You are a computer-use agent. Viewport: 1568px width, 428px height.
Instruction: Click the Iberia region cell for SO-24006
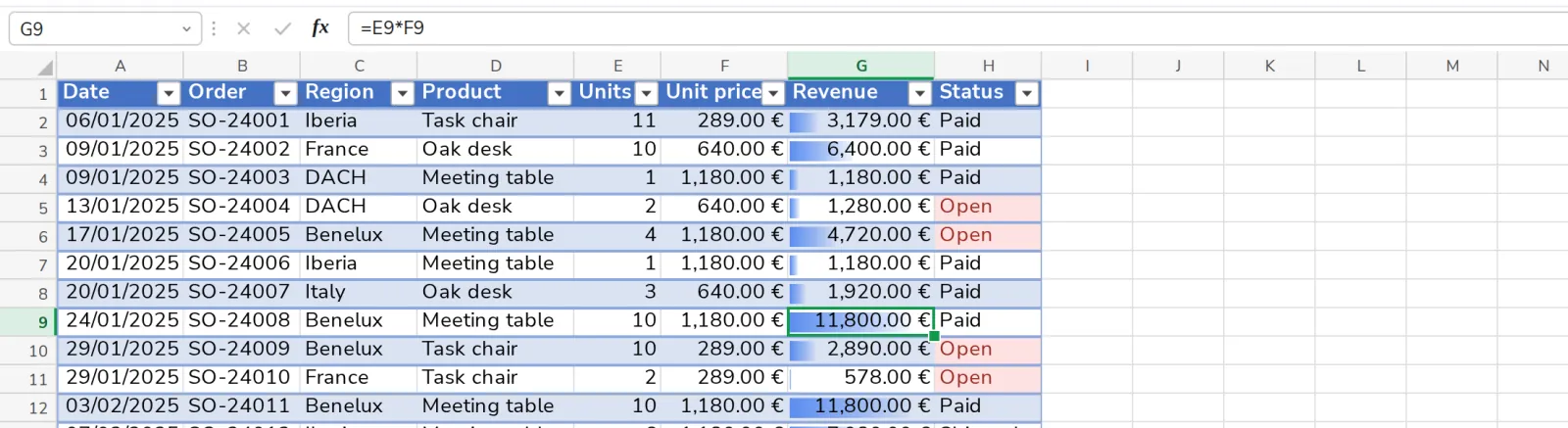pyautogui.click(x=359, y=263)
